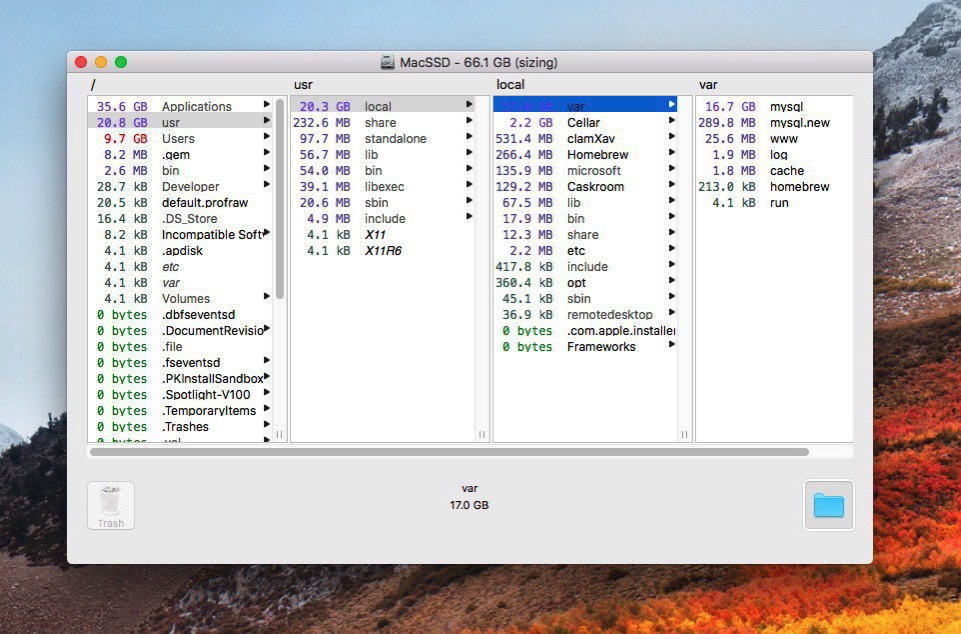Click the MacSSD drive icon in title bar
The image size is (961, 634).
[388, 62]
